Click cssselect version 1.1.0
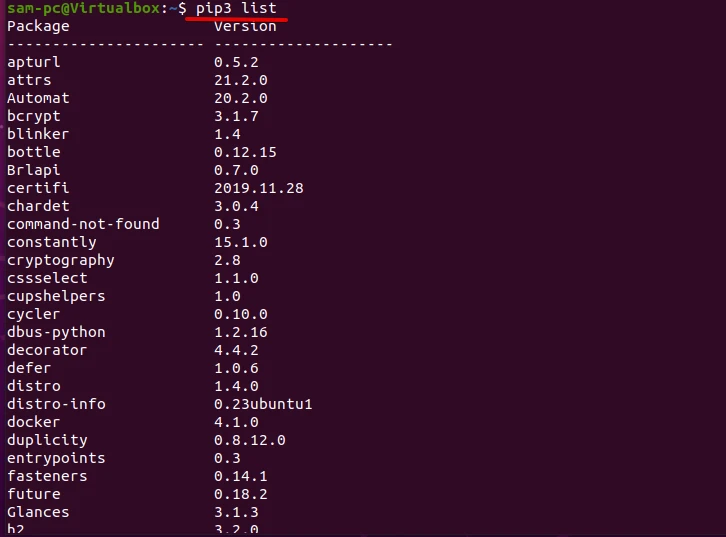This screenshot has width=726, height=537. 236,279
